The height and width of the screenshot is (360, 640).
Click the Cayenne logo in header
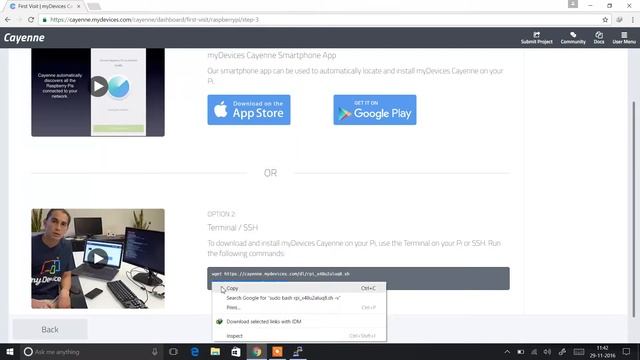24,38
